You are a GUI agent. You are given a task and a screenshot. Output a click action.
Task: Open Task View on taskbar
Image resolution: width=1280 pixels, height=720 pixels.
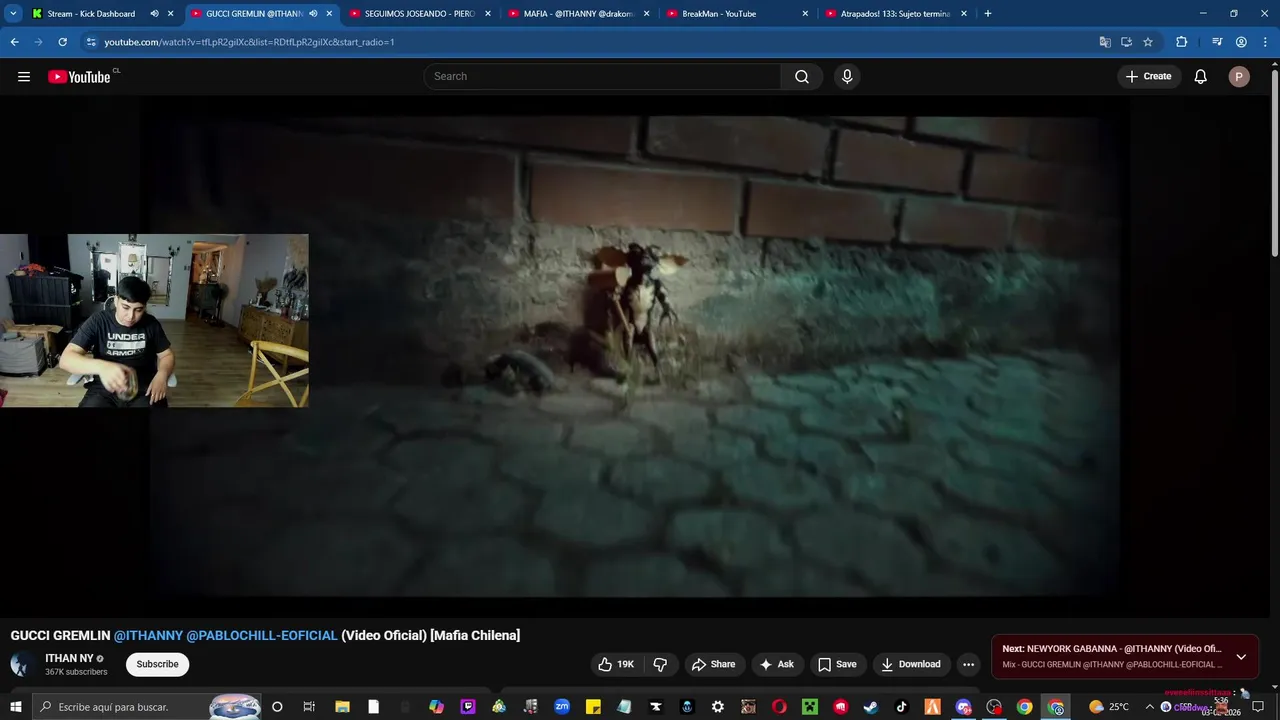click(x=309, y=707)
